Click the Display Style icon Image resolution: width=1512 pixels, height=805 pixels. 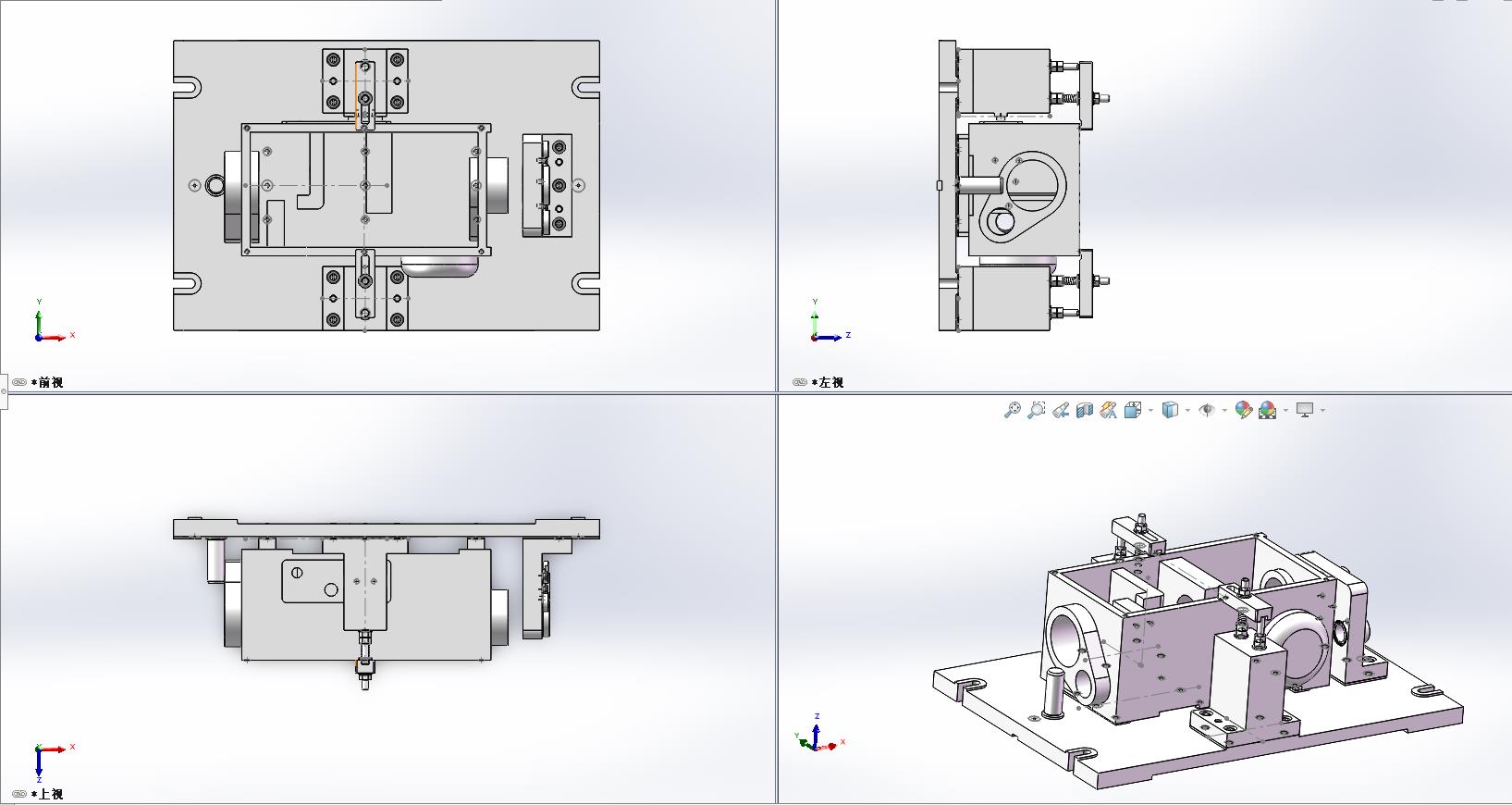[x=1169, y=410]
